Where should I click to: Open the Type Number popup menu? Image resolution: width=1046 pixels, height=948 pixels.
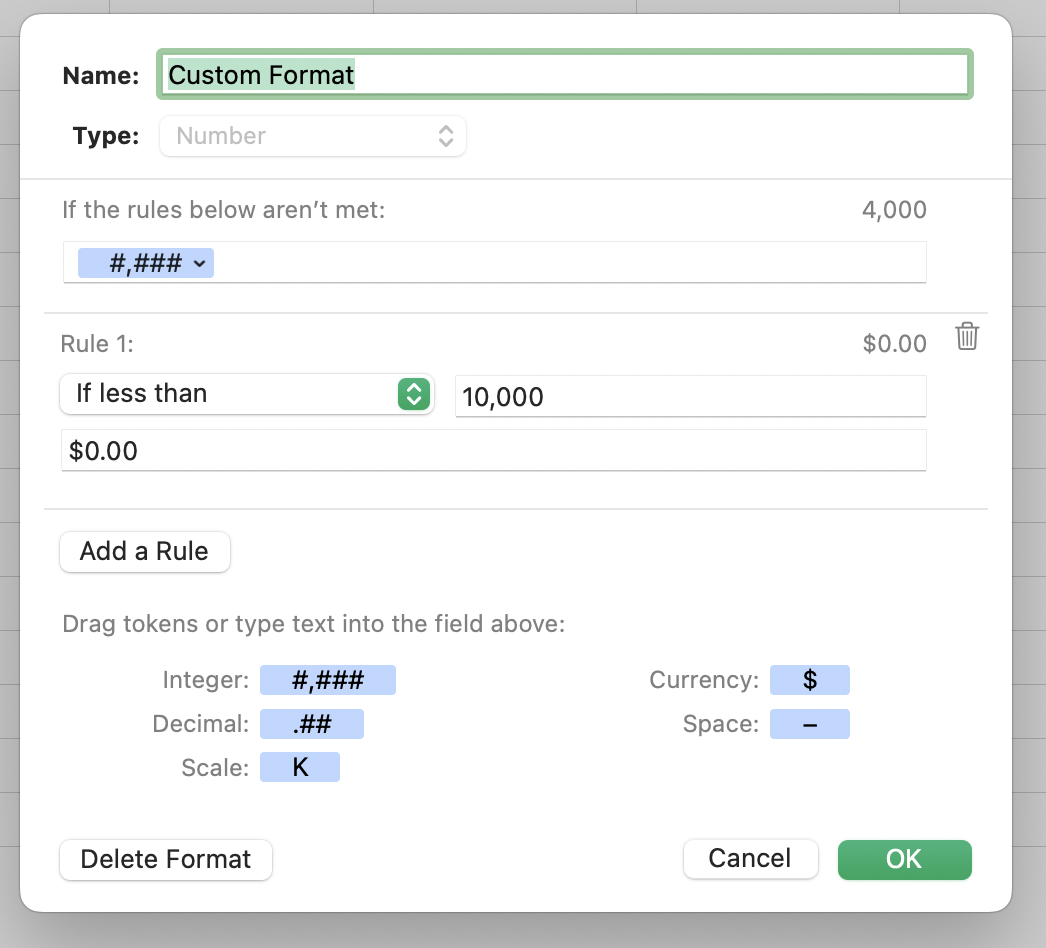pyautogui.click(x=313, y=136)
